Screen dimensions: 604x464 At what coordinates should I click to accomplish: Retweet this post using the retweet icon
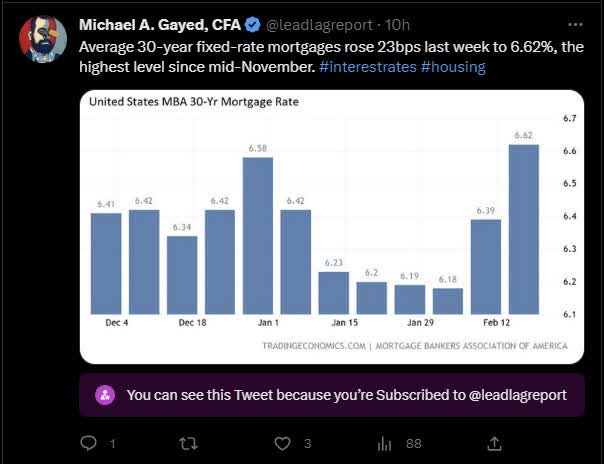186,443
